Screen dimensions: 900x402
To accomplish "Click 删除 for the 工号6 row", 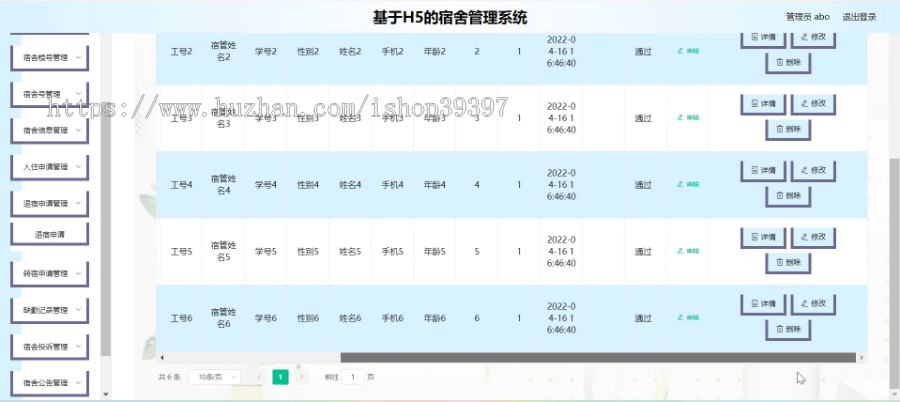I will 788,329.
